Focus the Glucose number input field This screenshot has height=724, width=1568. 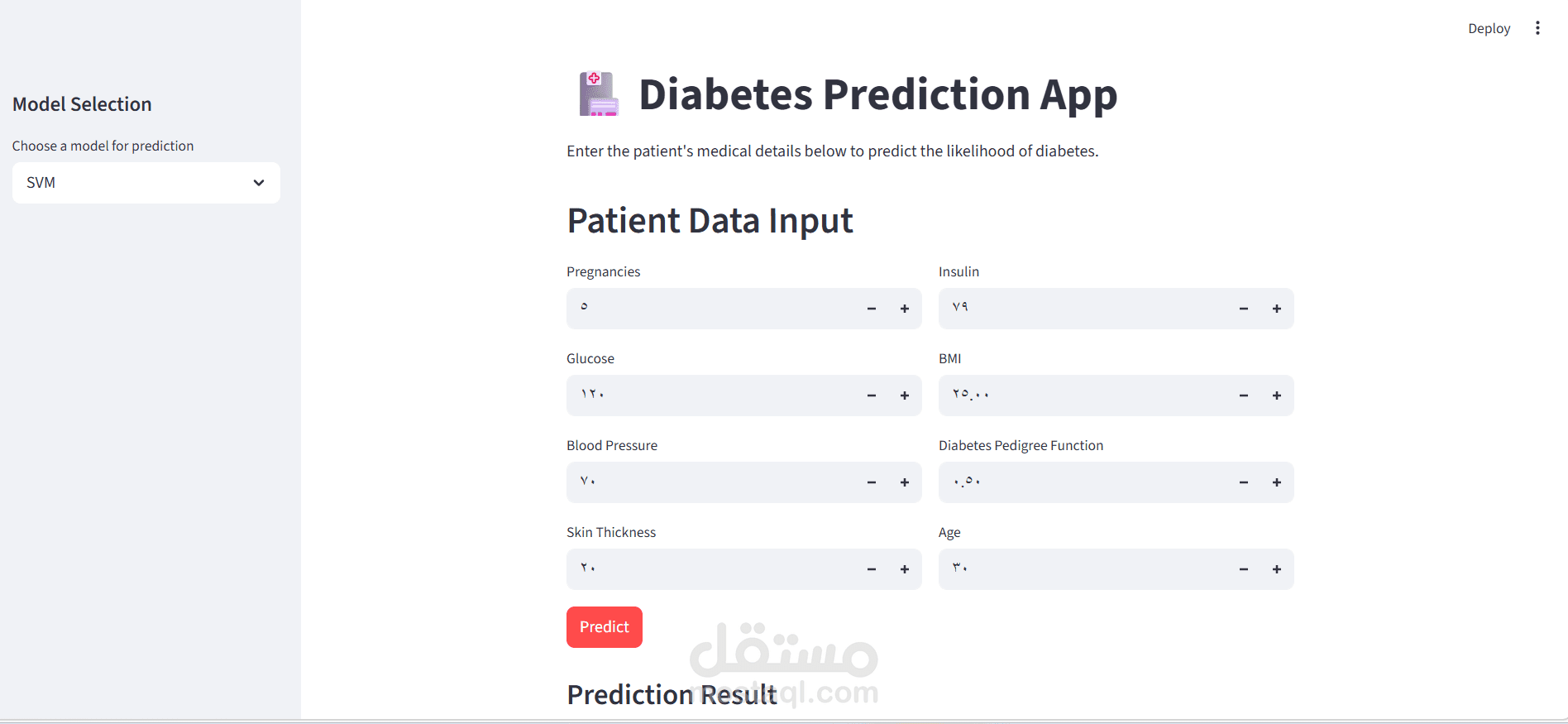point(711,396)
